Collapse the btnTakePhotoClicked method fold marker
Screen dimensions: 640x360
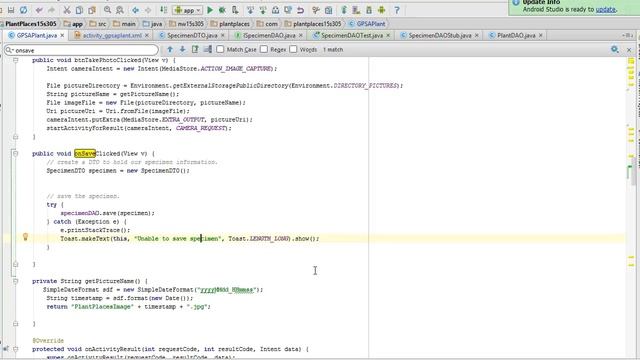(16, 60)
